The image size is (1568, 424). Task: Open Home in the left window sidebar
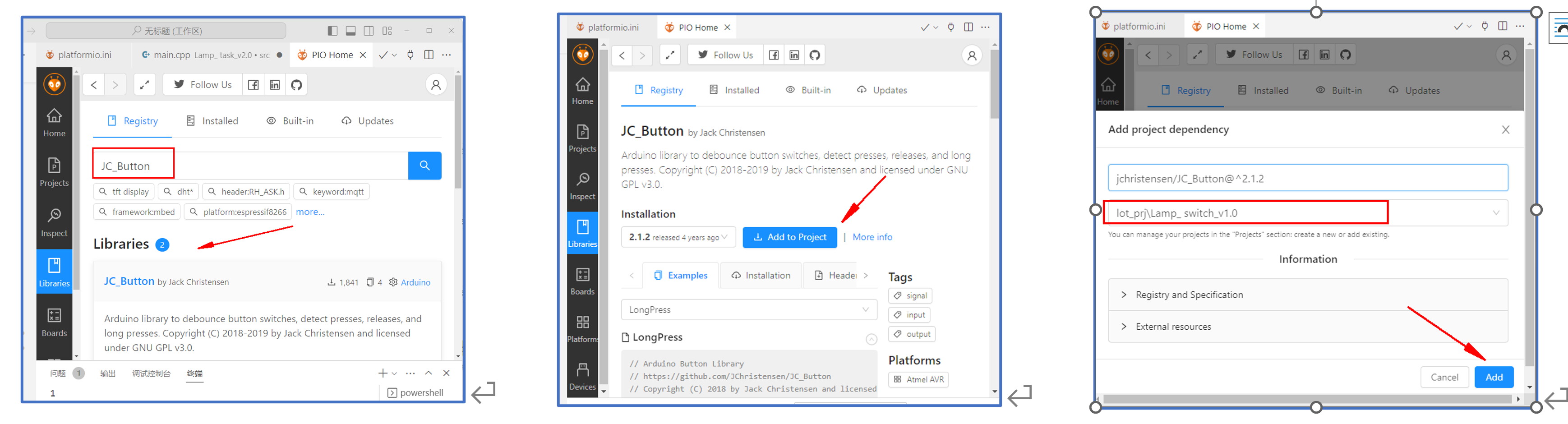(54, 122)
